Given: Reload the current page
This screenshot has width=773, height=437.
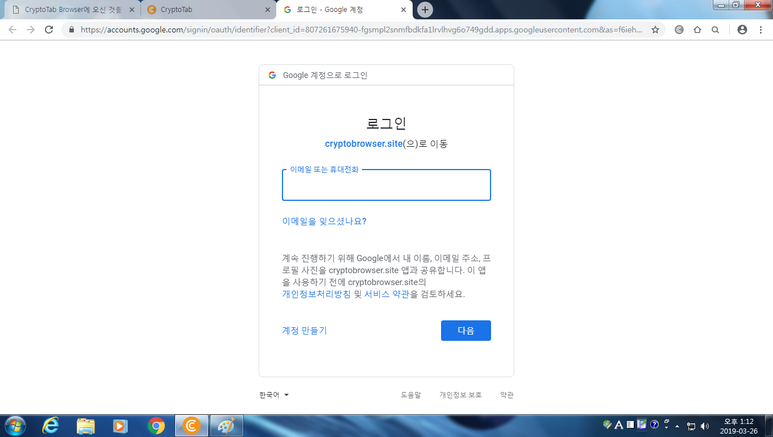Looking at the screenshot, I should click(49, 30).
